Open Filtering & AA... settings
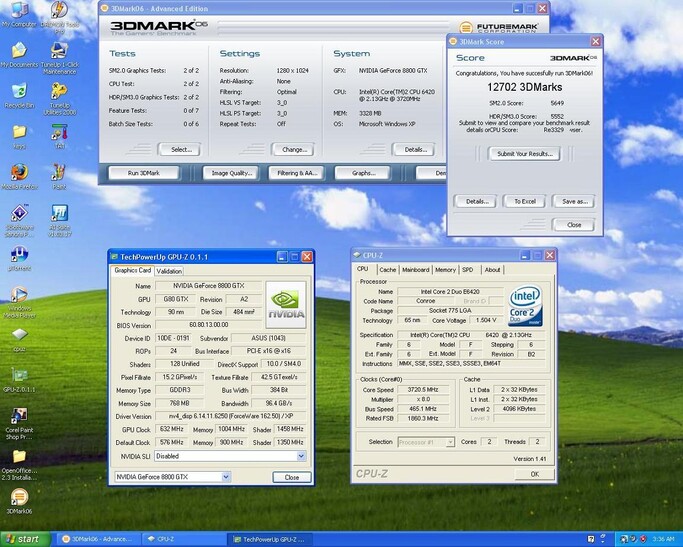This screenshot has width=683, height=547. pyautogui.click(x=296, y=173)
